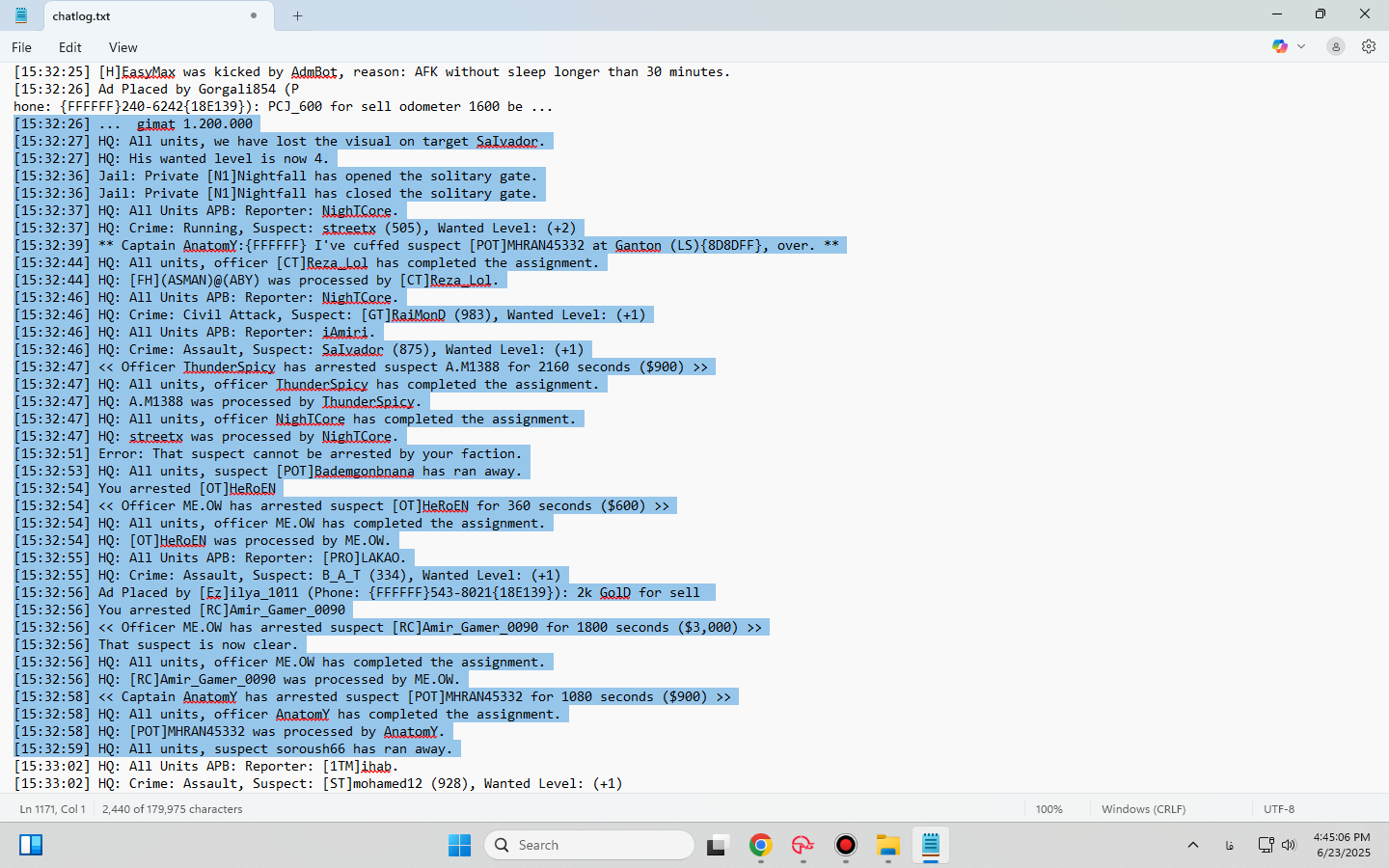Click the 2,440 of 179,975 characters status

click(173, 809)
